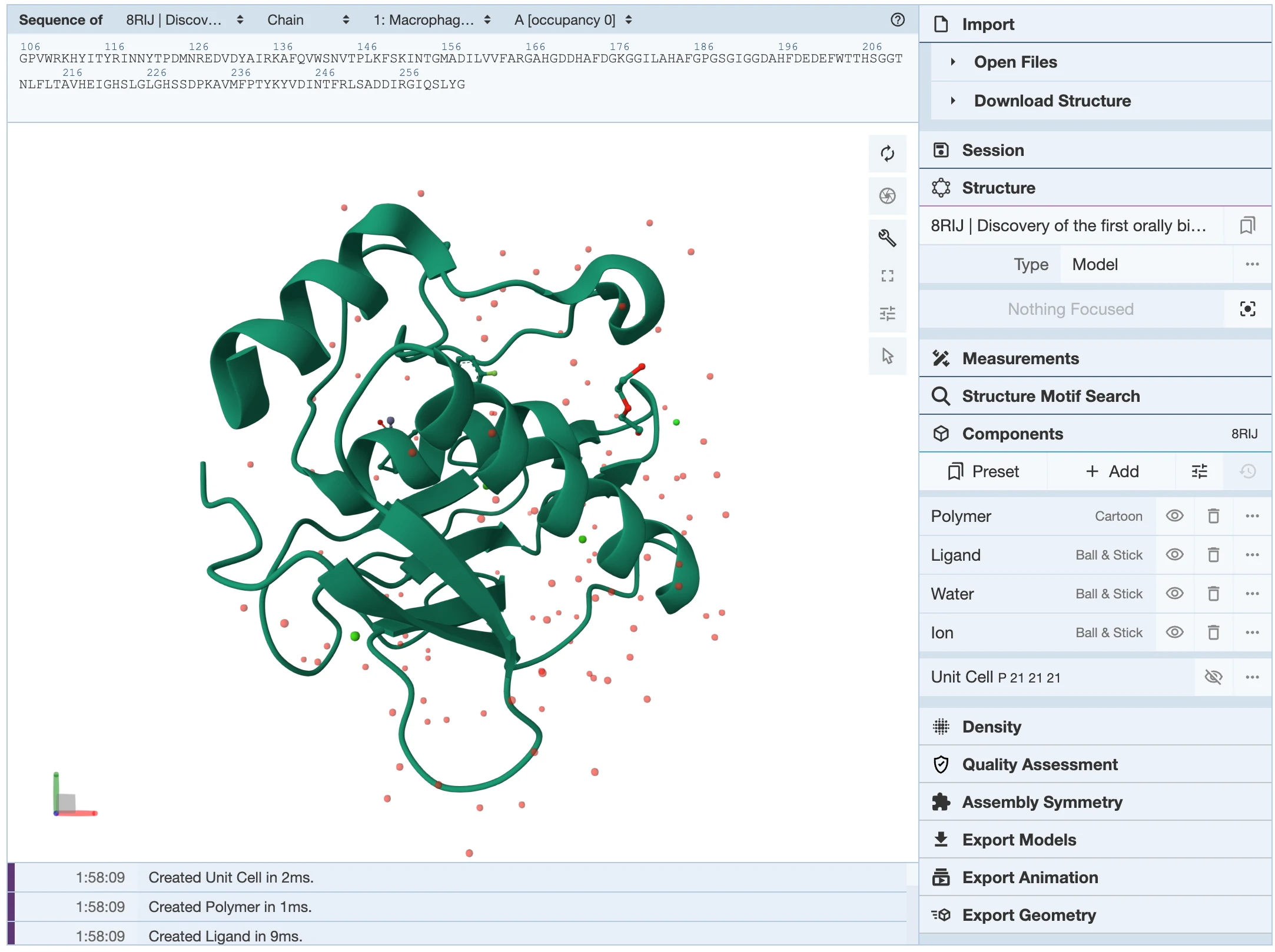Expand the Open Files section
Viewport: 1275px width, 952px height.
pos(1101,62)
